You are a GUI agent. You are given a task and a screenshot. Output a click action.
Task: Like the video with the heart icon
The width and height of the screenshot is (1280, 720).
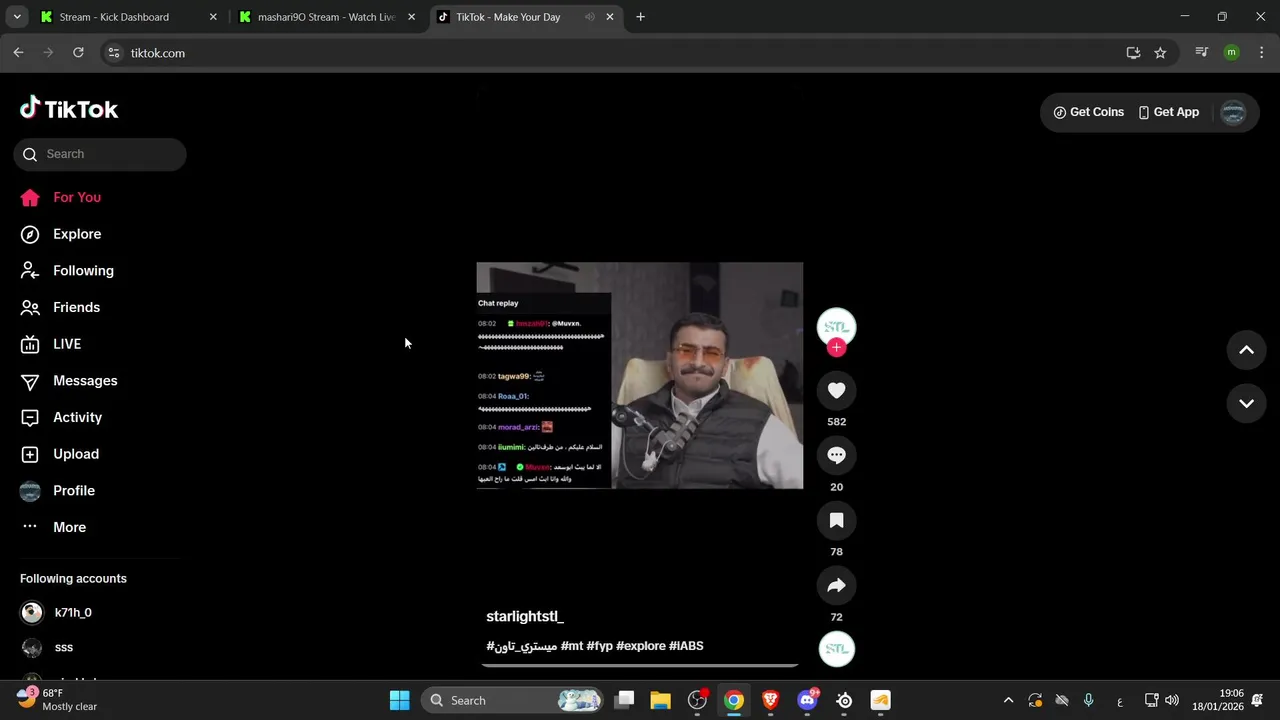pyautogui.click(x=837, y=391)
